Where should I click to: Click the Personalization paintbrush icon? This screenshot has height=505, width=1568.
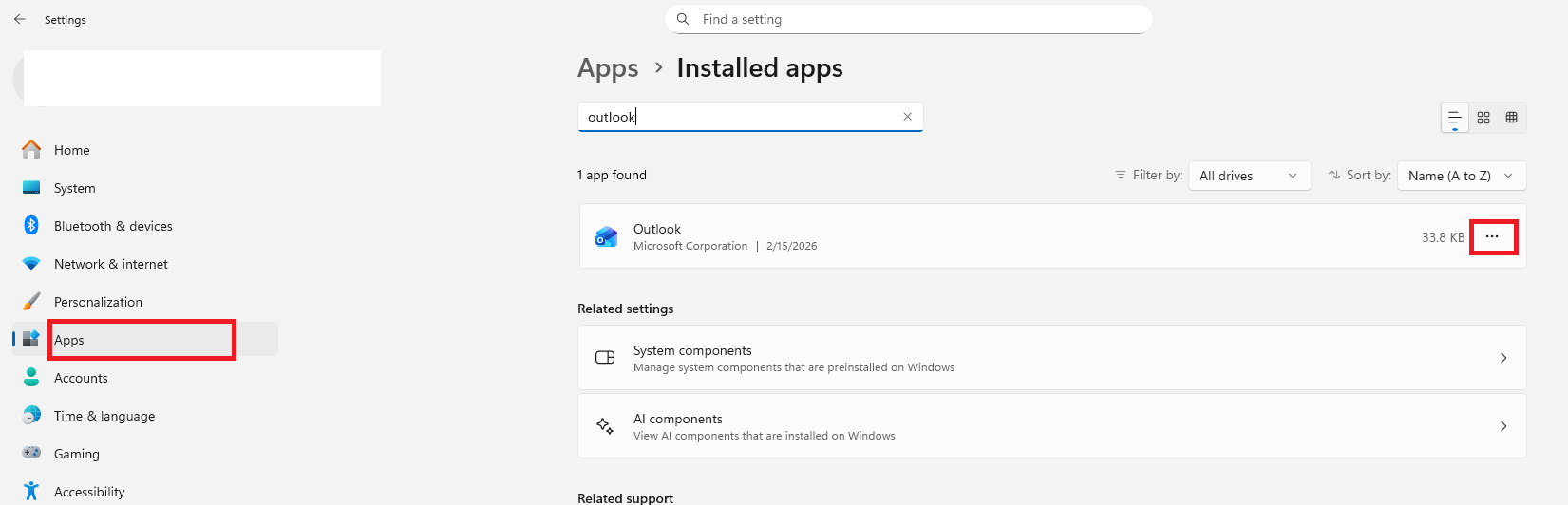tap(31, 301)
